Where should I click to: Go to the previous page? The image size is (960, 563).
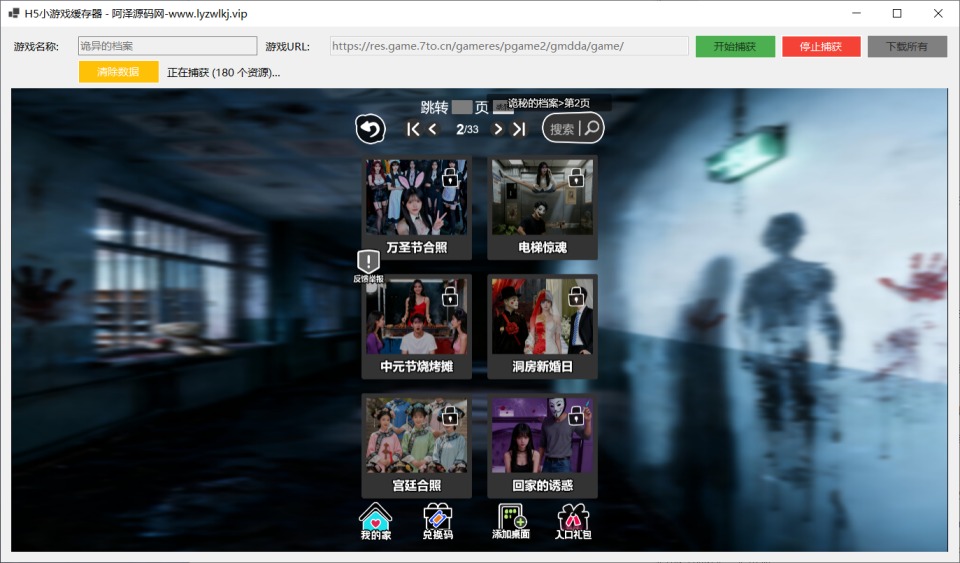pyautogui.click(x=433, y=129)
